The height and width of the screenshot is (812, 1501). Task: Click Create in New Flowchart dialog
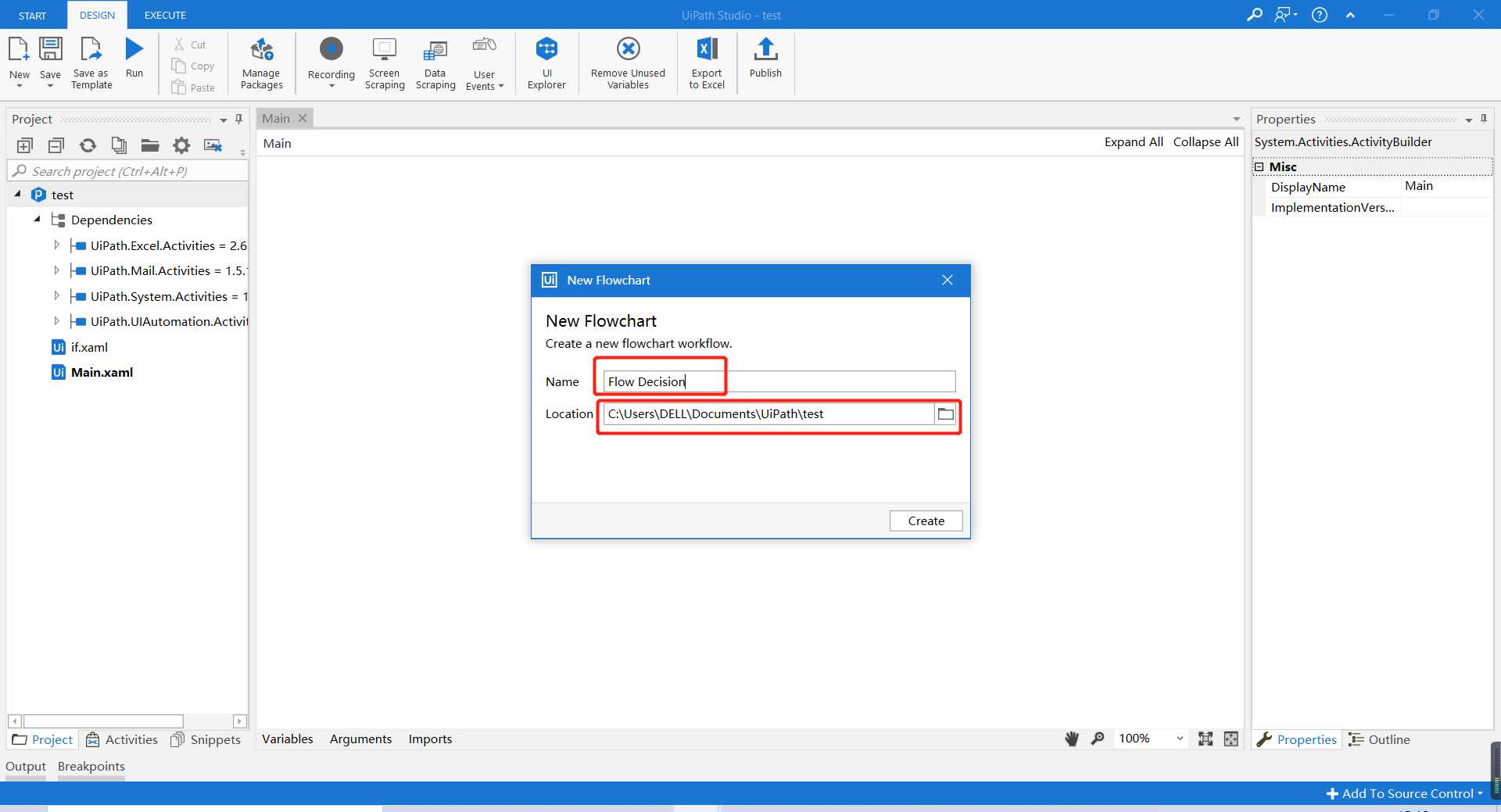click(926, 521)
